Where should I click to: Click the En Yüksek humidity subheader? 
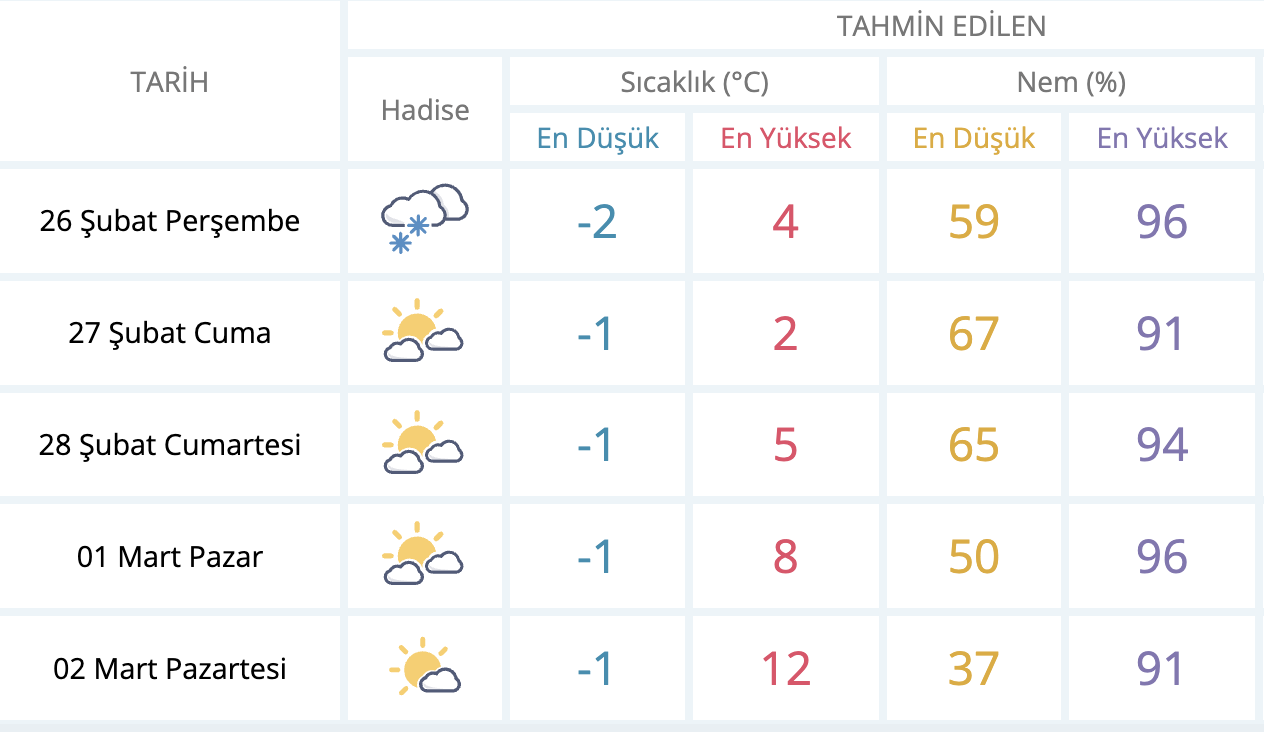pos(1162,138)
